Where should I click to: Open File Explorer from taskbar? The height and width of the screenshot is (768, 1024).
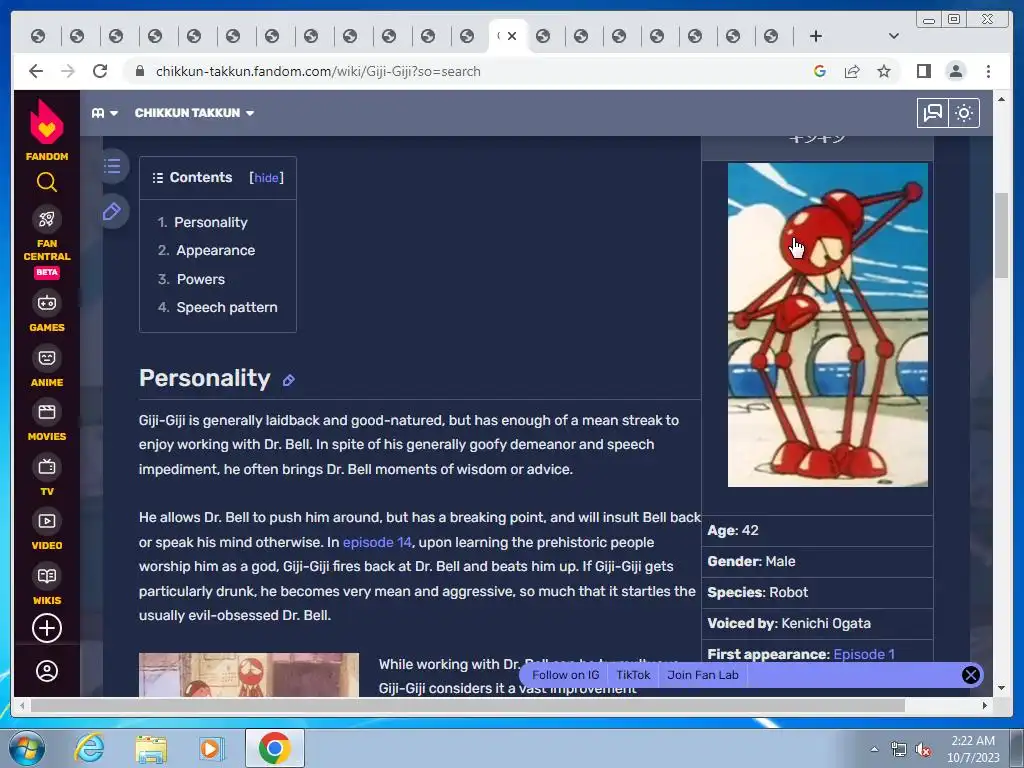pyautogui.click(x=151, y=748)
